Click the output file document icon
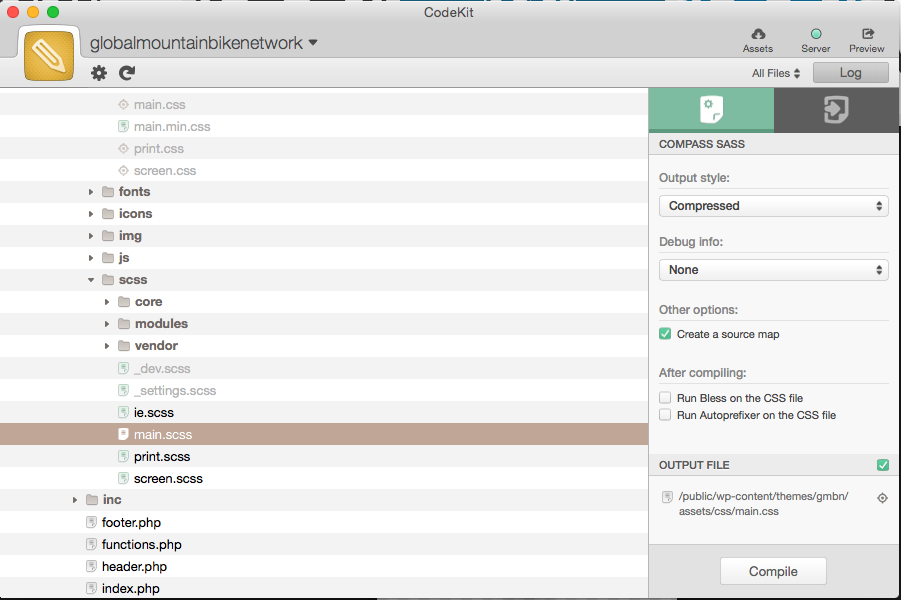901x600 pixels. point(667,497)
